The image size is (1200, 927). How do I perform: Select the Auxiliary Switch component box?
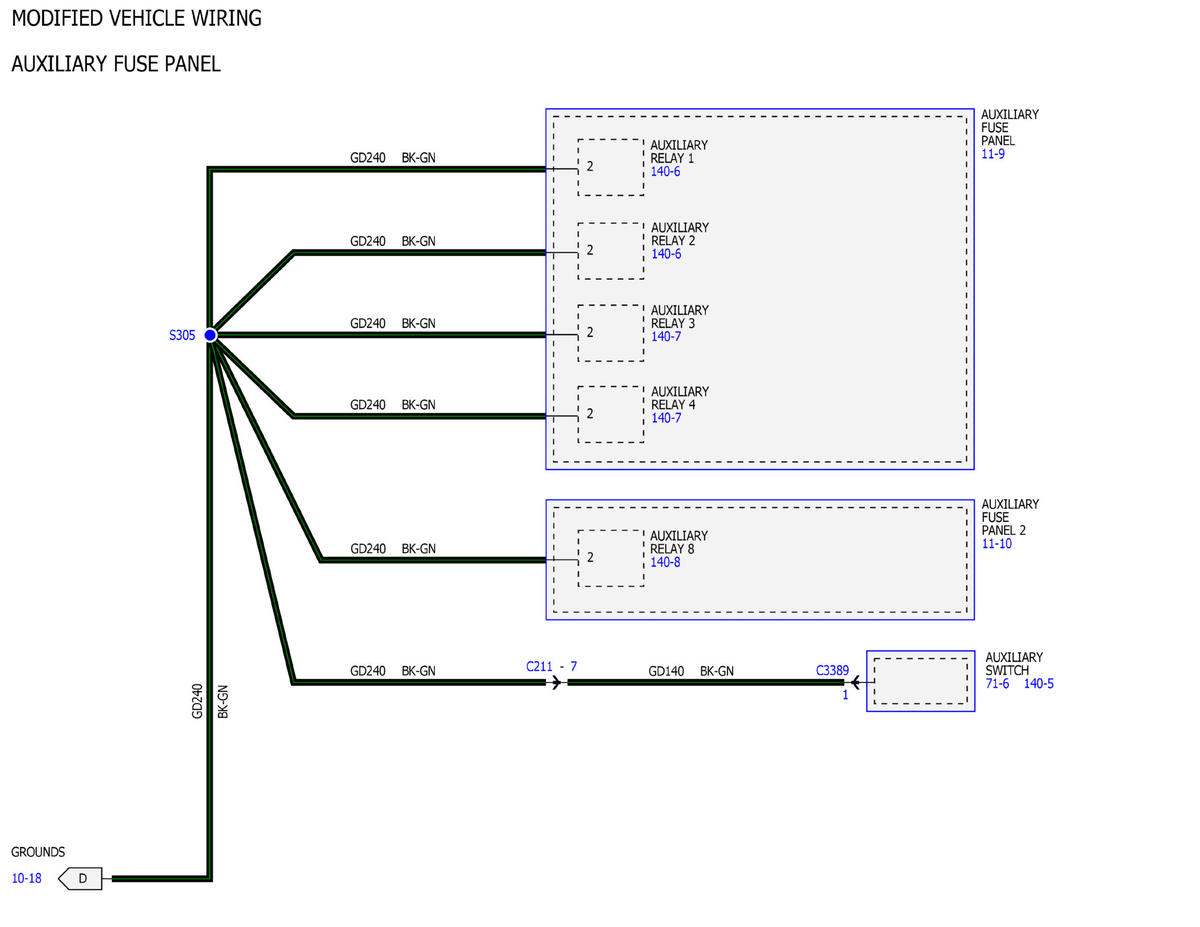(921, 681)
